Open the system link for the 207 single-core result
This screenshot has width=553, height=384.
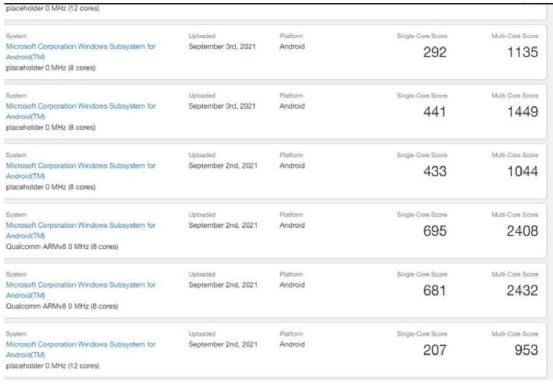[x=80, y=349]
